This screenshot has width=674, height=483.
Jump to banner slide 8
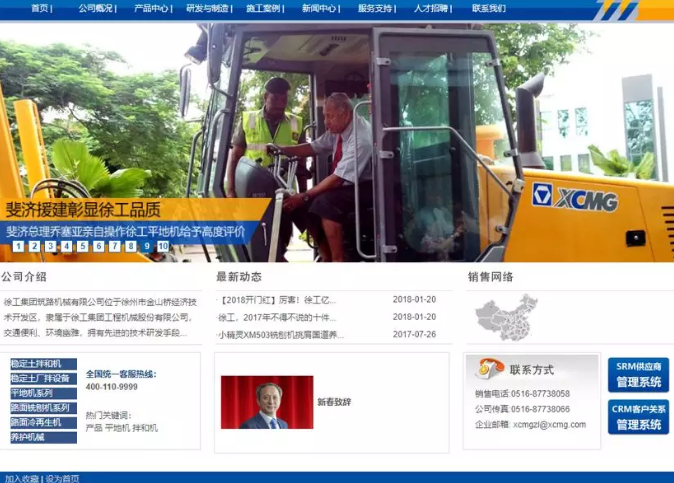pos(131,246)
